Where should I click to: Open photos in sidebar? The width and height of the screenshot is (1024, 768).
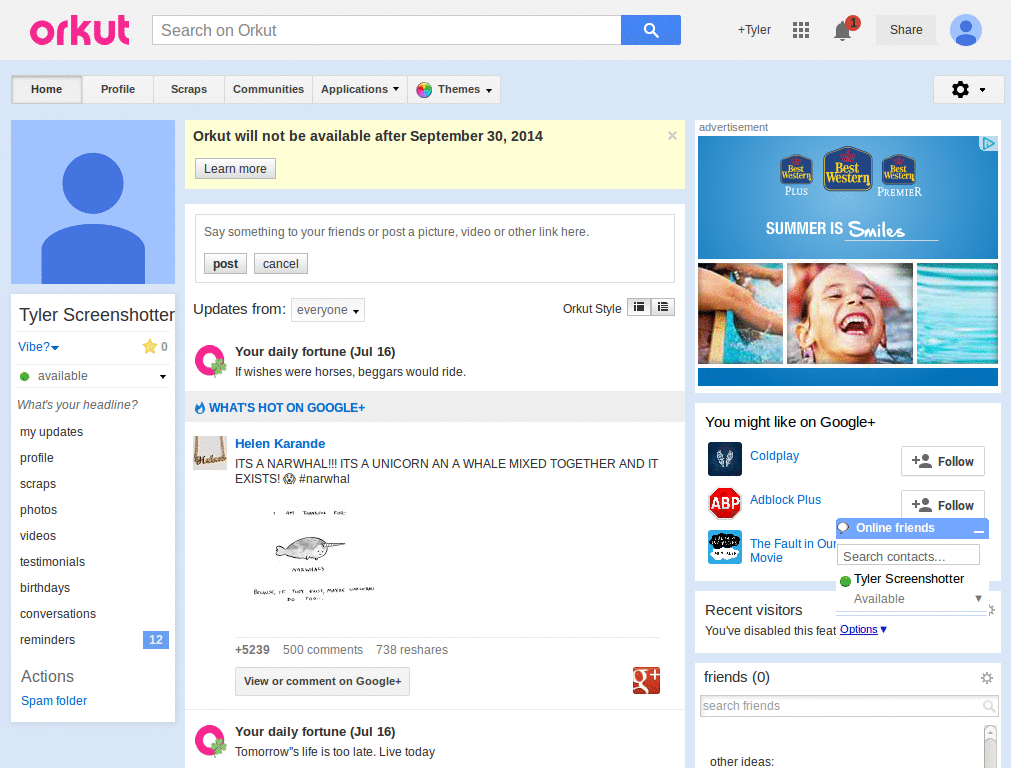click(39, 510)
